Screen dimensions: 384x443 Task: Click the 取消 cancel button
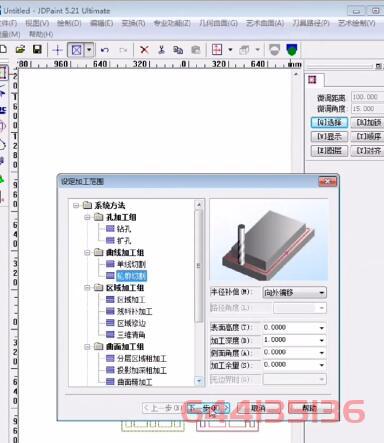pos(257,408)
